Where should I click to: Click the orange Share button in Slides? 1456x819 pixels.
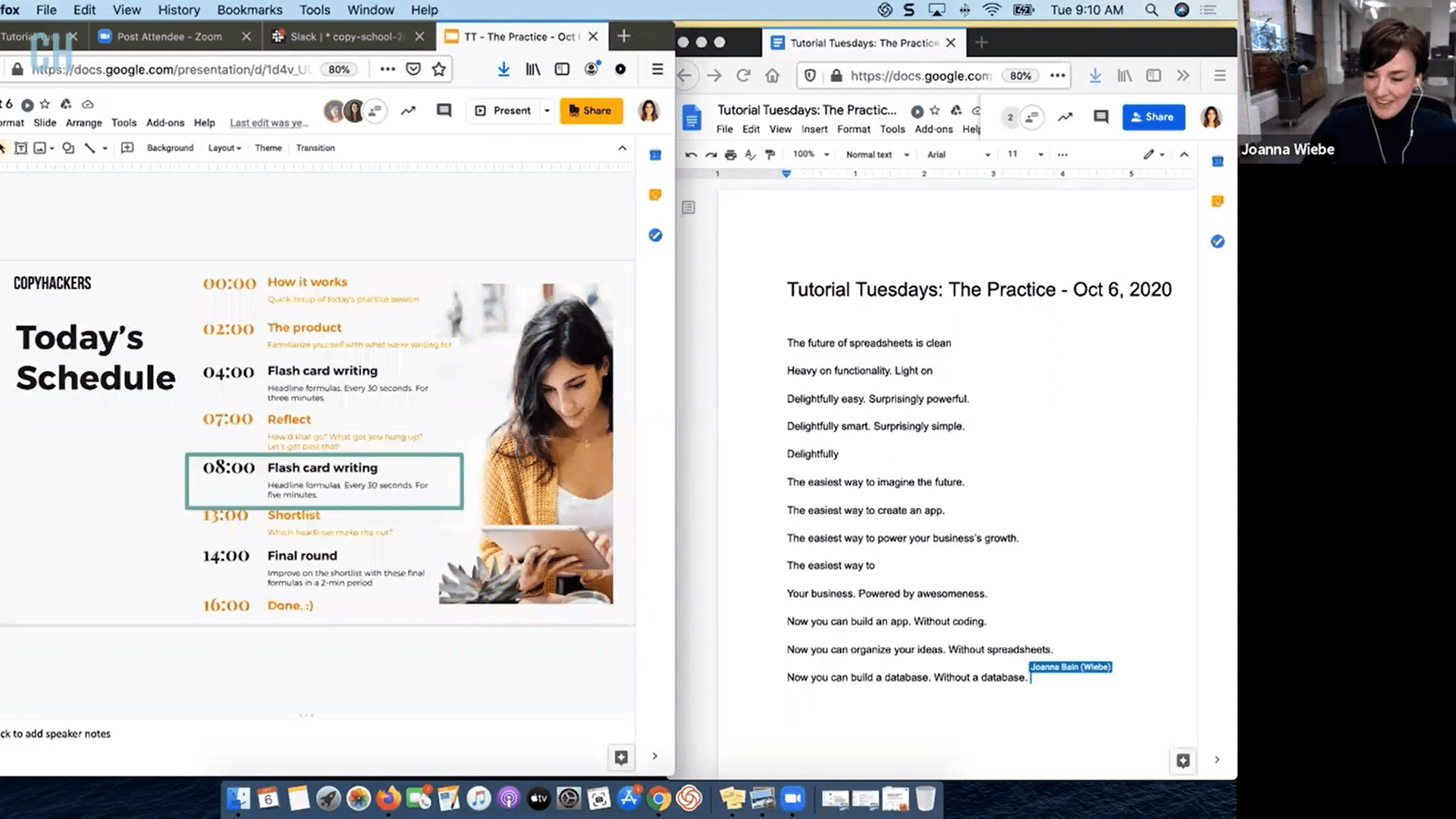pyautogui.click(x=591, y=111)
